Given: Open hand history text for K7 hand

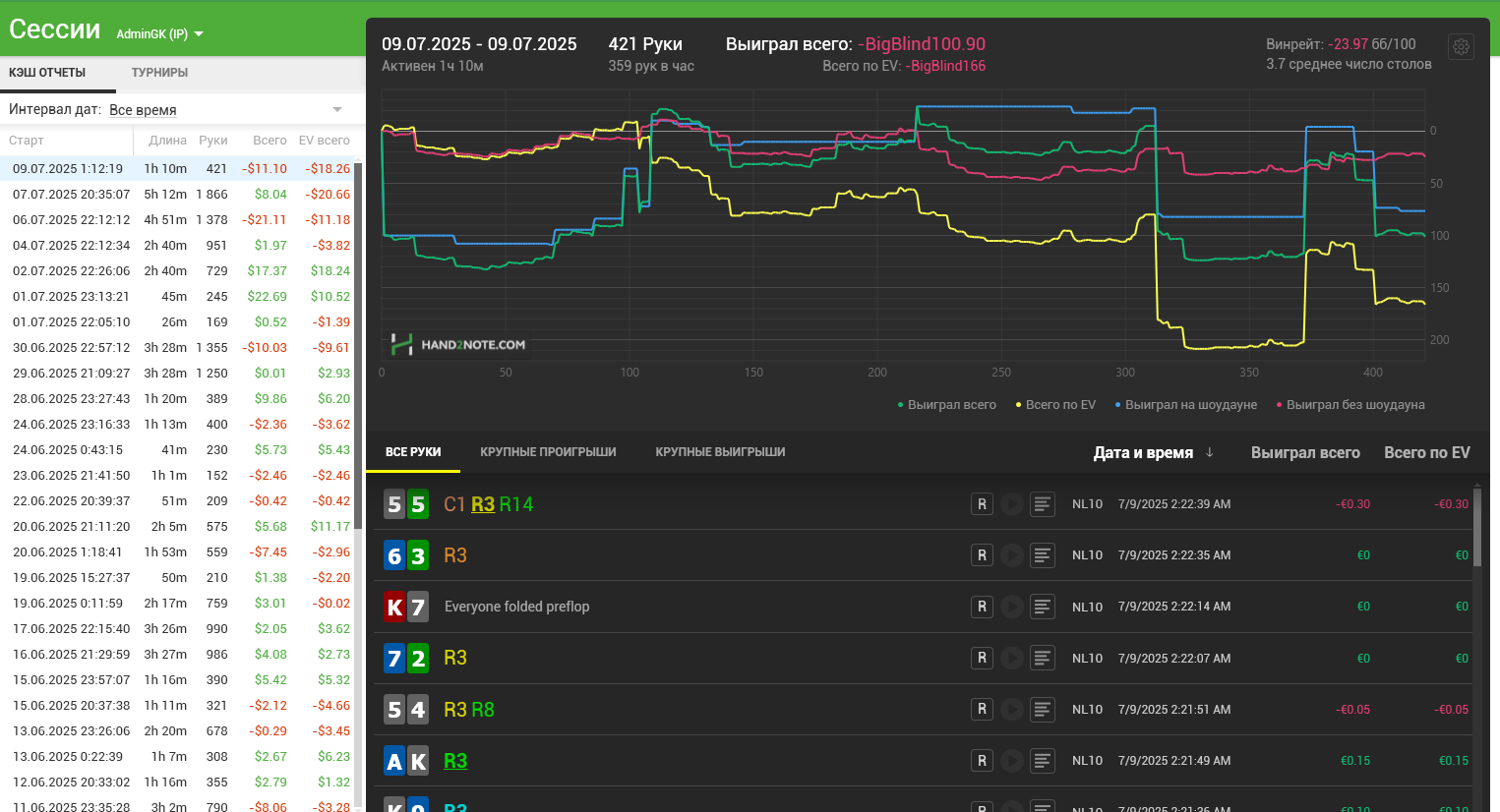Looking at the screenshot, I should click(1043, 607).
